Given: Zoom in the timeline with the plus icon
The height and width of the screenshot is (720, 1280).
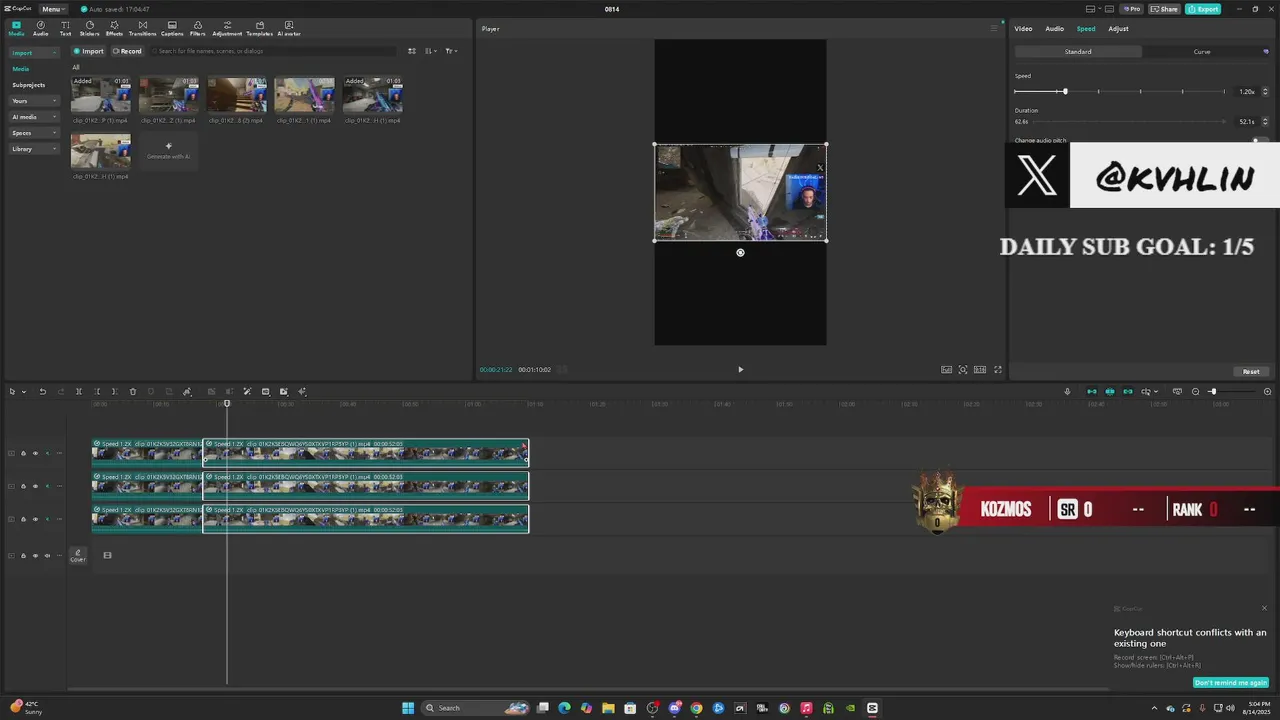Looking at the screenshot, I should pos(1268,392).
